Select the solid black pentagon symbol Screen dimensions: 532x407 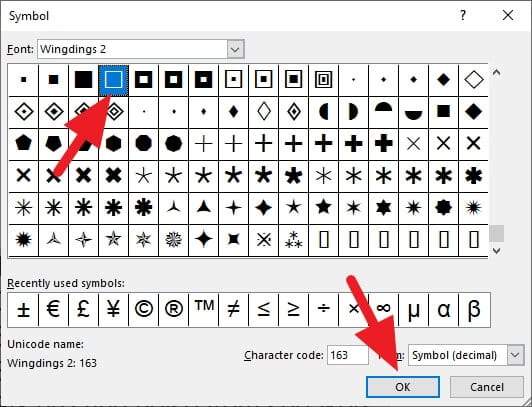tap(23, 144)
